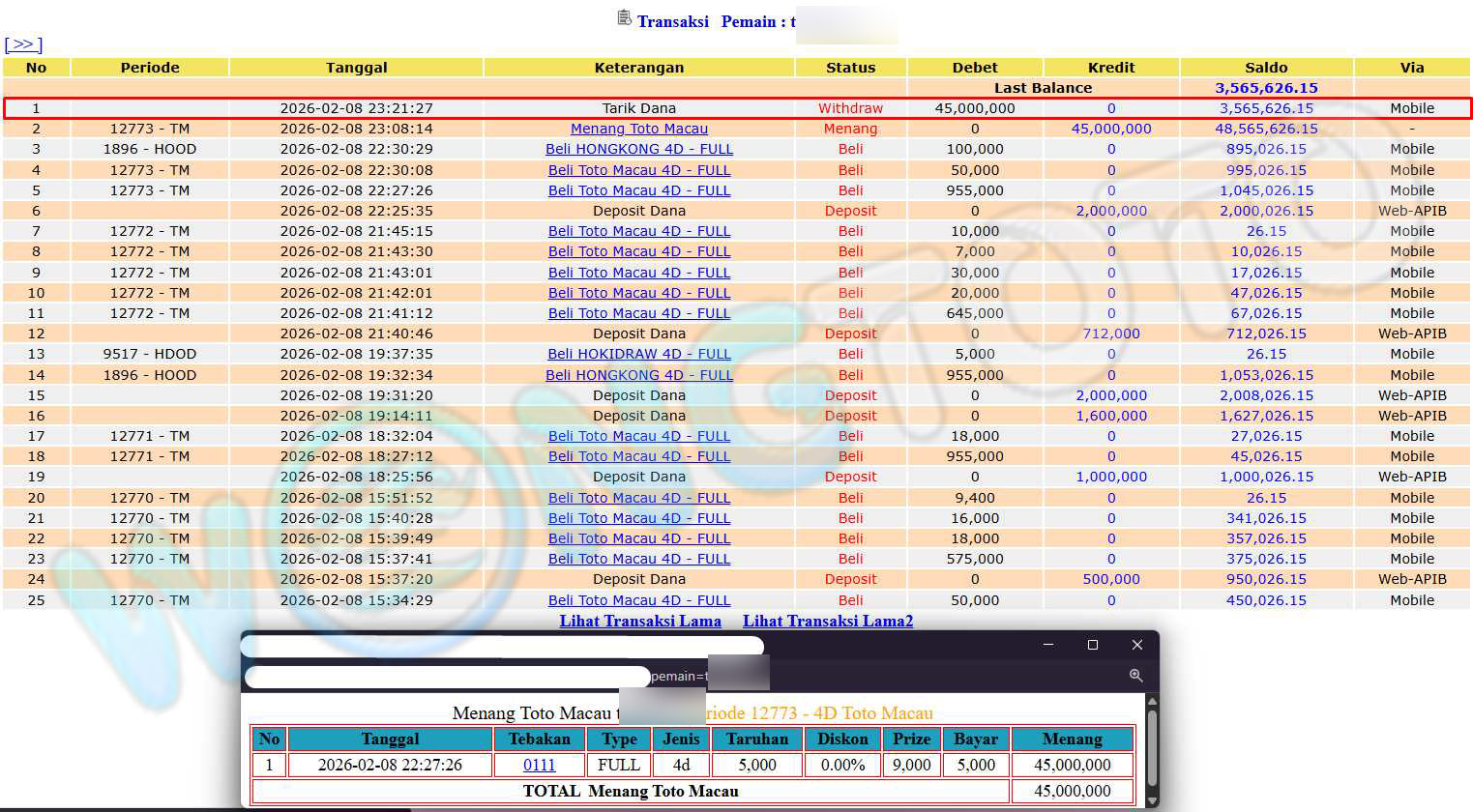1473x812 pixels.
Task: Open the Menang Toto Macau link
Action: pyautogui.click(x=638, y=129)
